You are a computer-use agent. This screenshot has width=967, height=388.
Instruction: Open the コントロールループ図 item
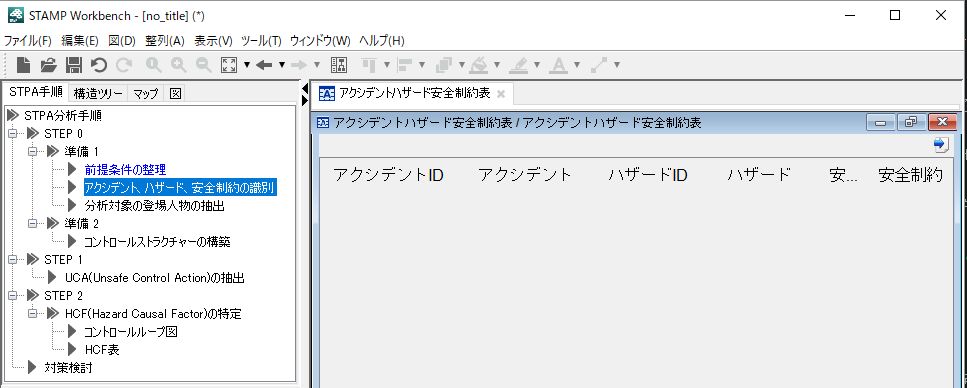pos(131,332)
